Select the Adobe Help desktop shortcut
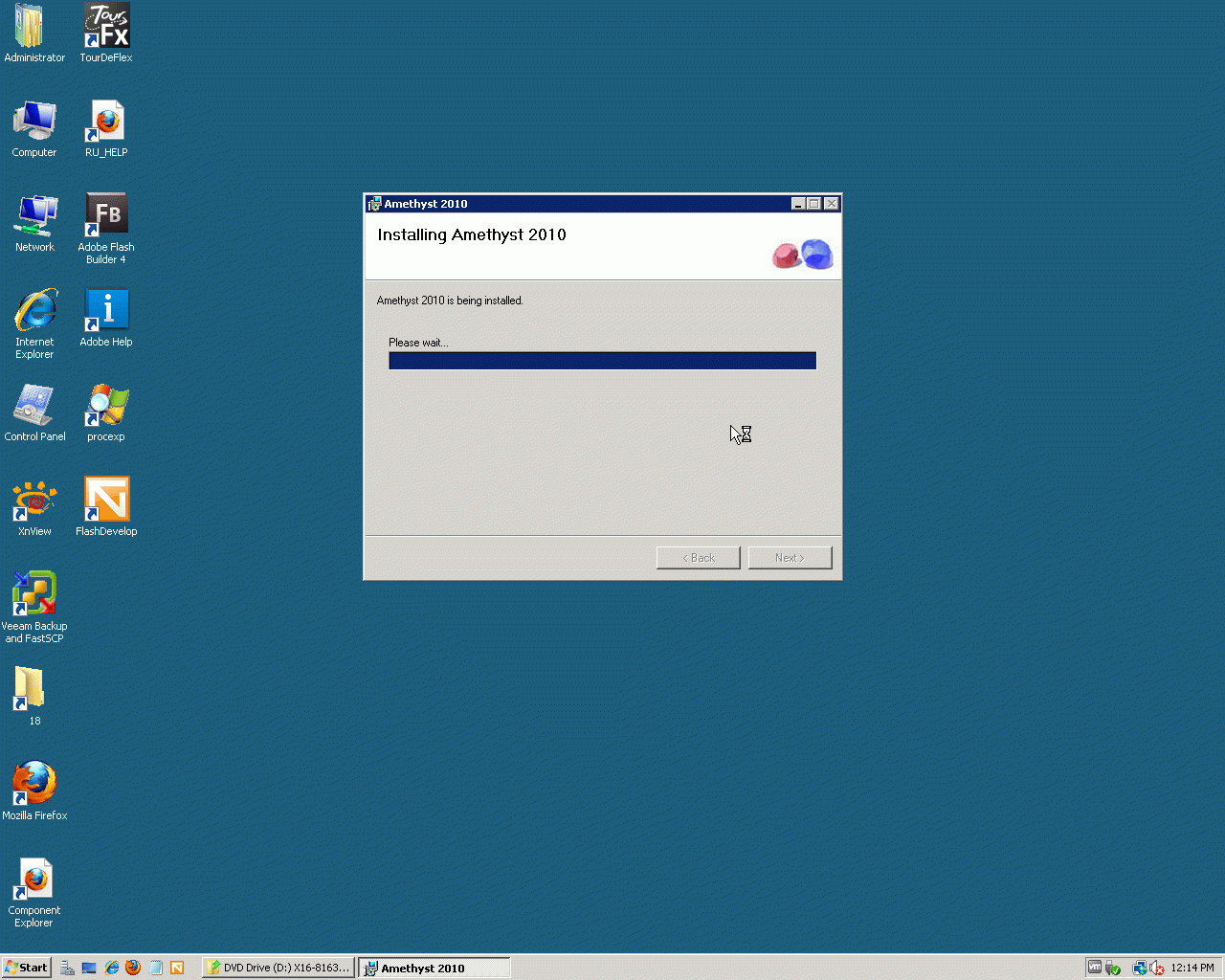This screenshot has width=1225, height=980. pos(106,318)
